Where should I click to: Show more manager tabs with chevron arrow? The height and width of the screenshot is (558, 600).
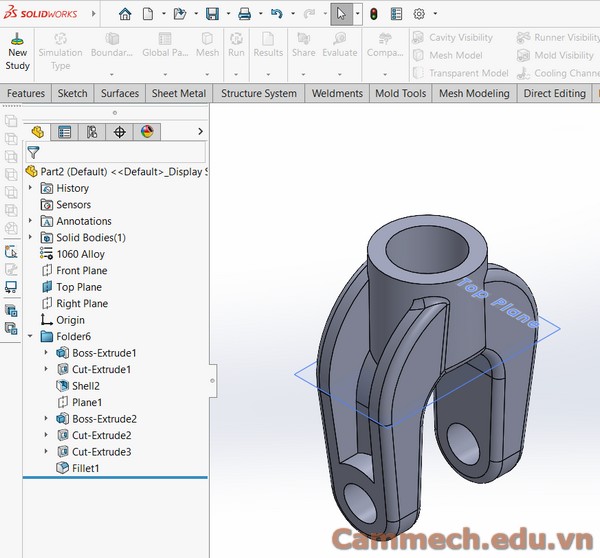click(200, 132)
